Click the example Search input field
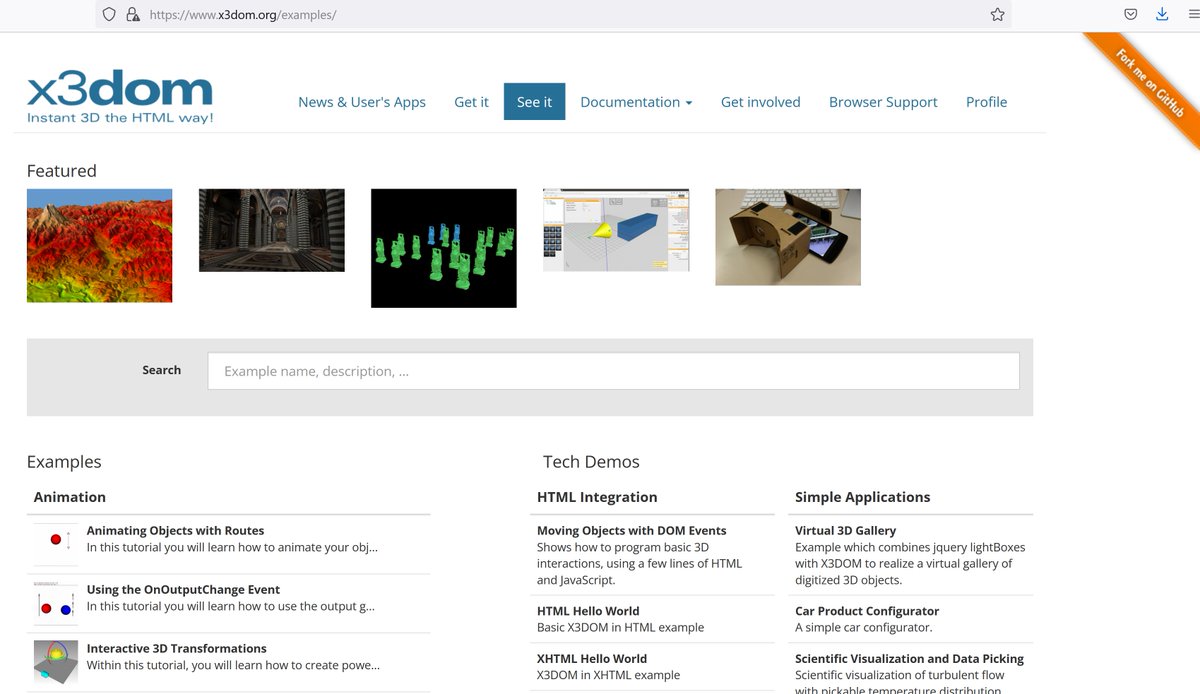 coord(614,371)
